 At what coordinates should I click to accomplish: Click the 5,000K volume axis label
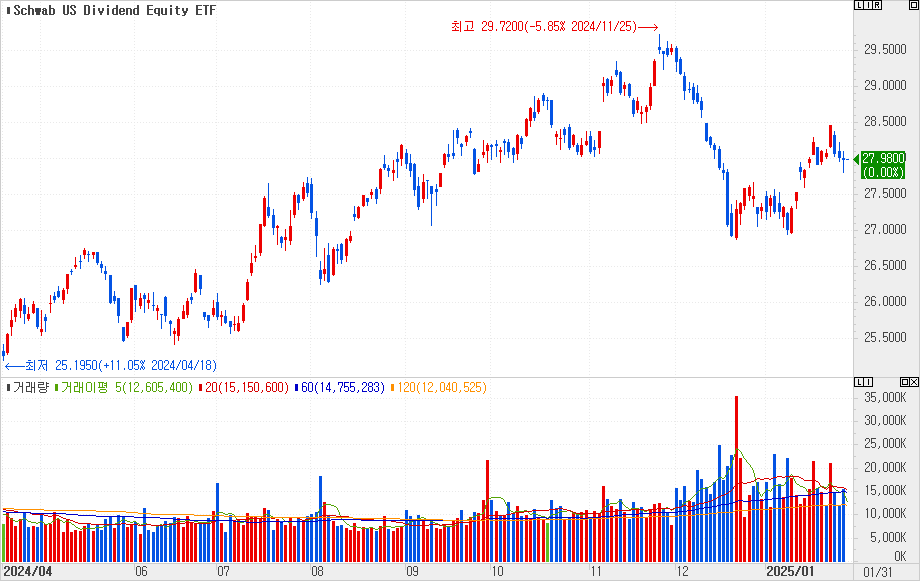[x=888, y=537]
